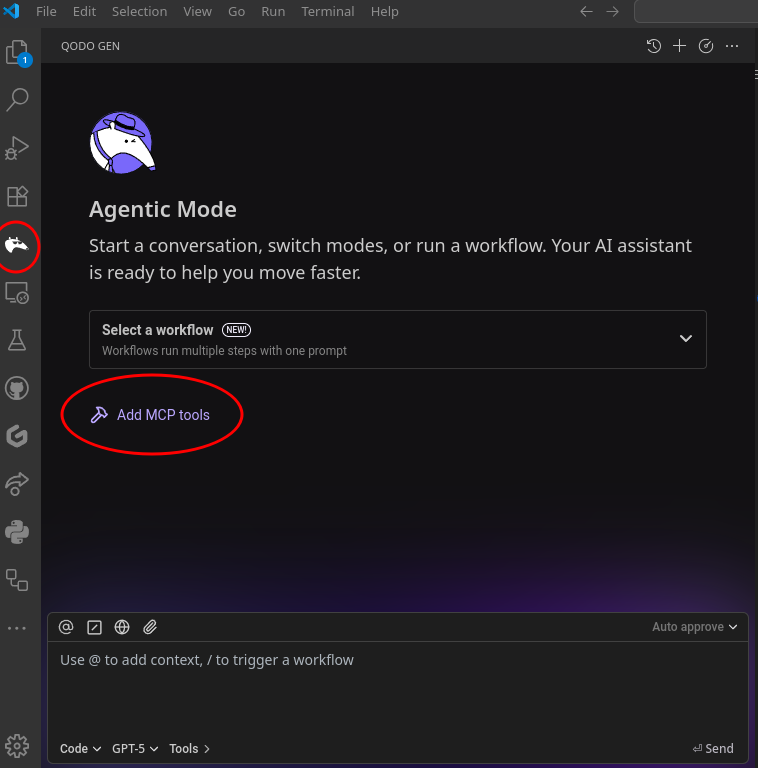Open Remote Explorer view
The image size is (758, 768).
(x=18, y=293)
